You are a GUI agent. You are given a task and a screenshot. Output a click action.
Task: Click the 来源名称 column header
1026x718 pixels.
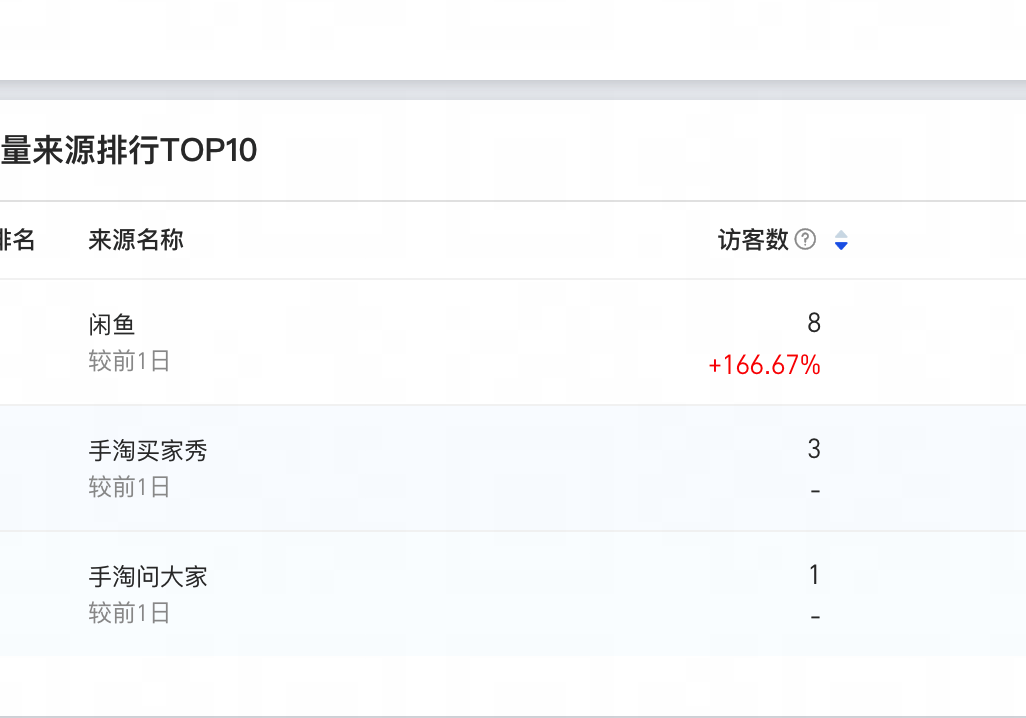pyautogui.click(x=136, y=240)
